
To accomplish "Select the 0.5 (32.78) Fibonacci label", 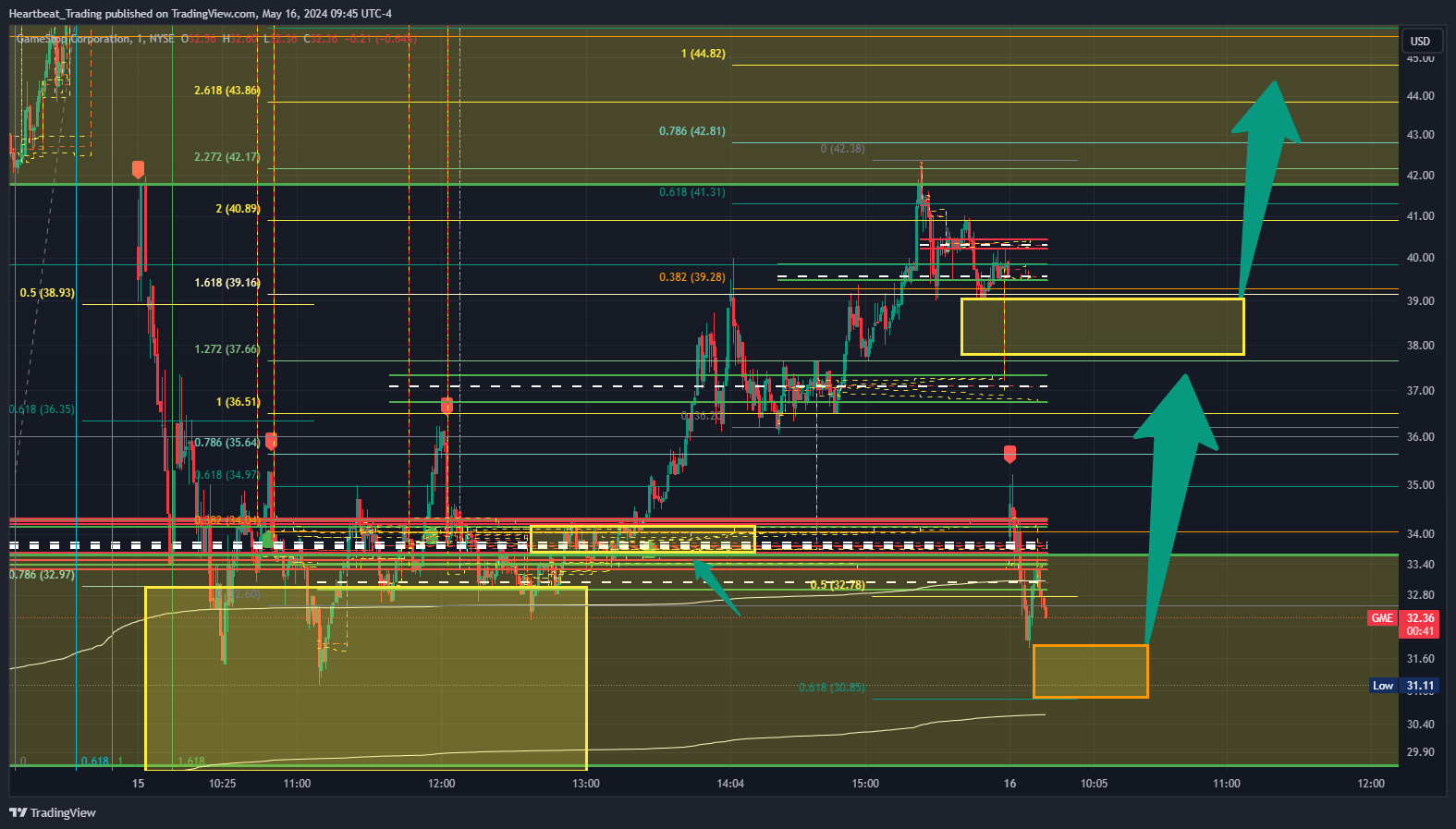I will 838,585.
